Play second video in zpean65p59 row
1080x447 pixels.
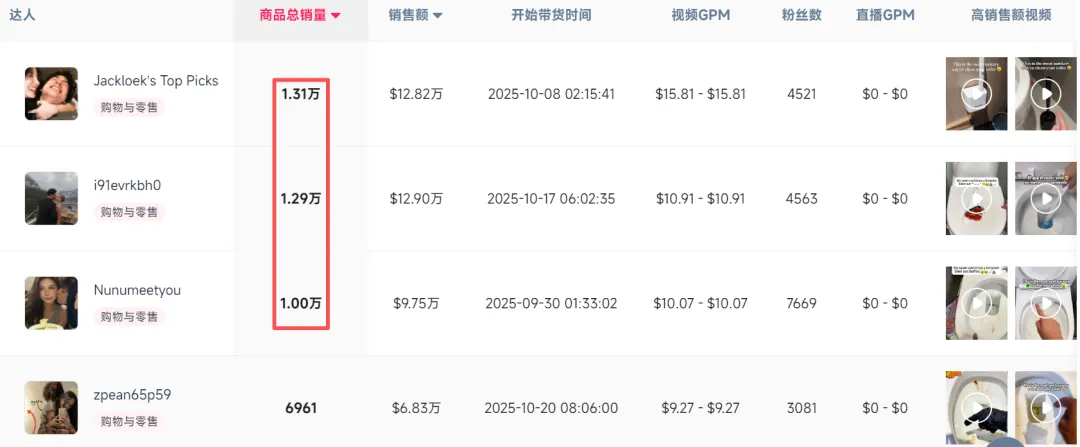(1046, 408)
